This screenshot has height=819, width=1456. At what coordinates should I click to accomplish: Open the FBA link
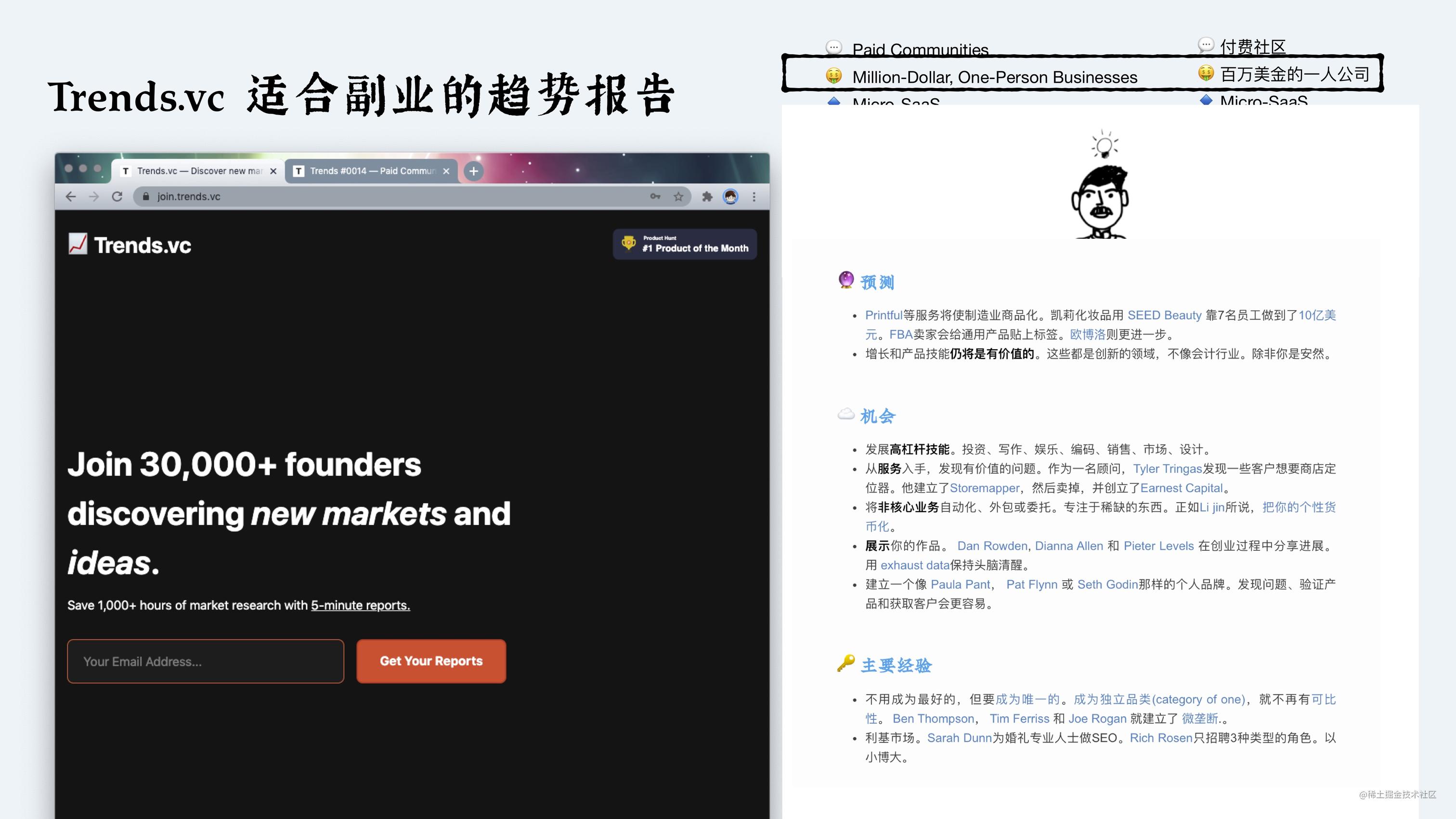[x=901, y=335]
